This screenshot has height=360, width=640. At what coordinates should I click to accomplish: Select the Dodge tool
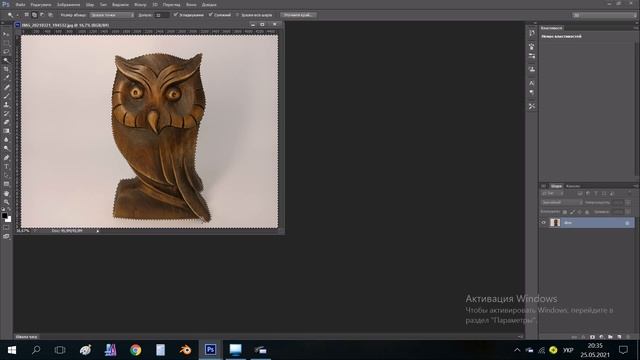6,149
